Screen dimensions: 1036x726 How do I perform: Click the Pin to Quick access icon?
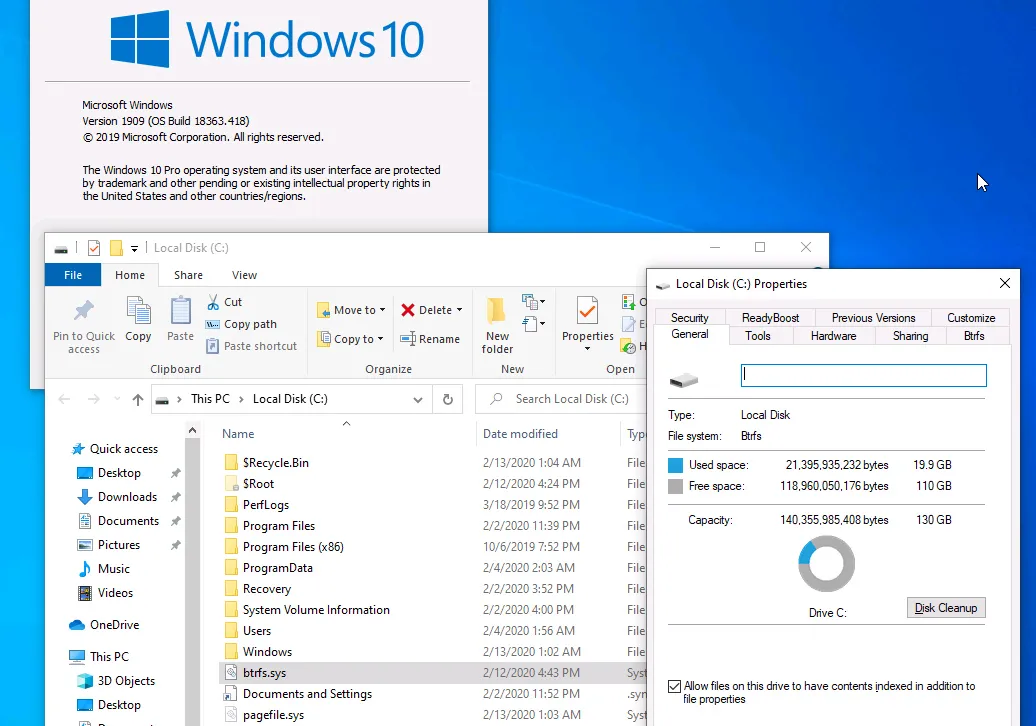[84, 311]
